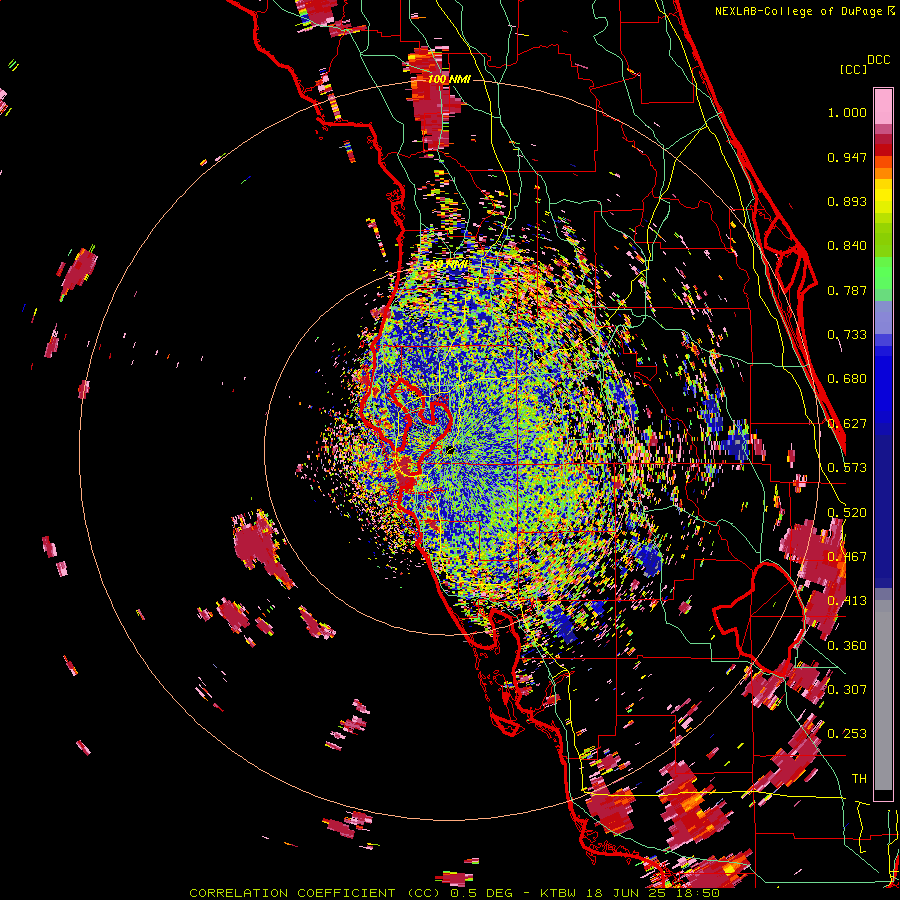
Task: Select the 0.307 scale value
Action: point(847,690)
